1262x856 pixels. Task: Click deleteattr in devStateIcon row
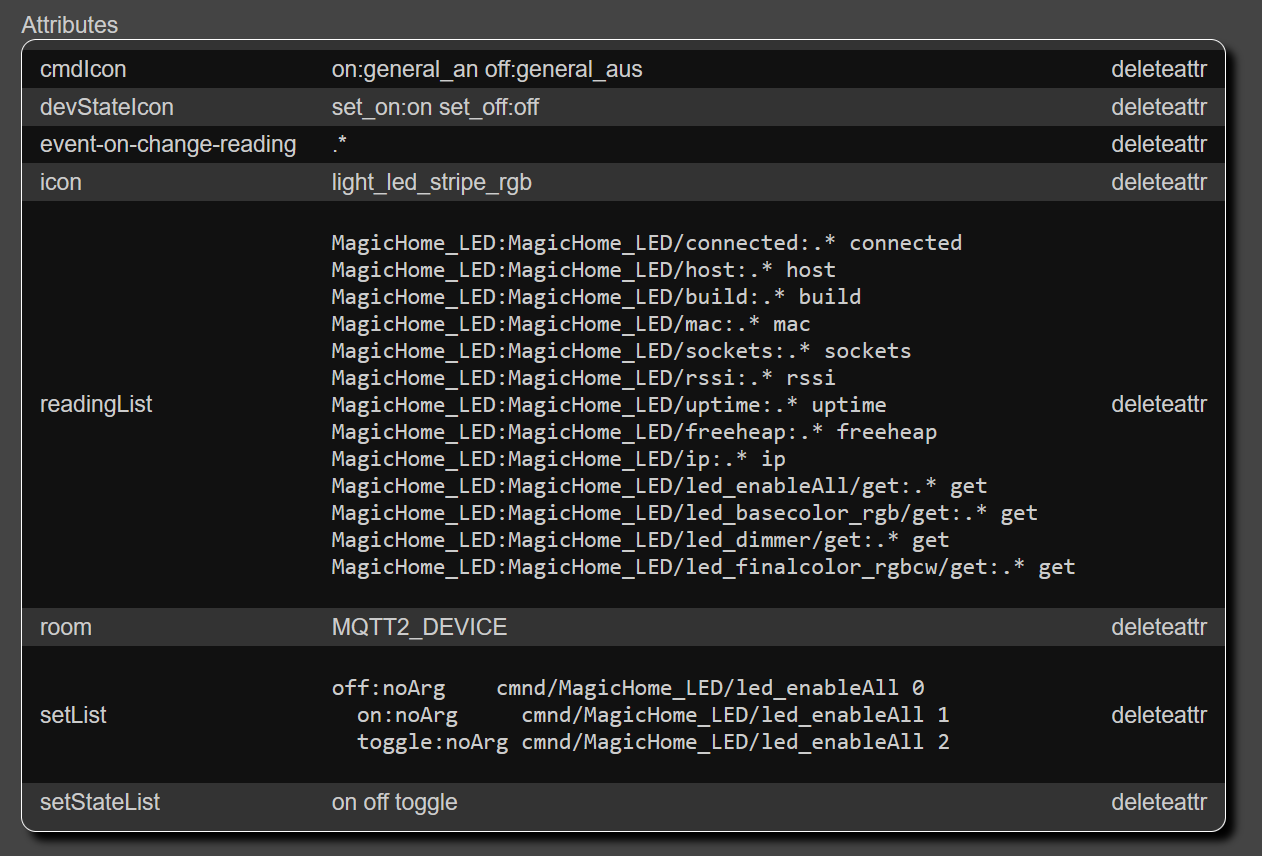(x=1159, y=107)
